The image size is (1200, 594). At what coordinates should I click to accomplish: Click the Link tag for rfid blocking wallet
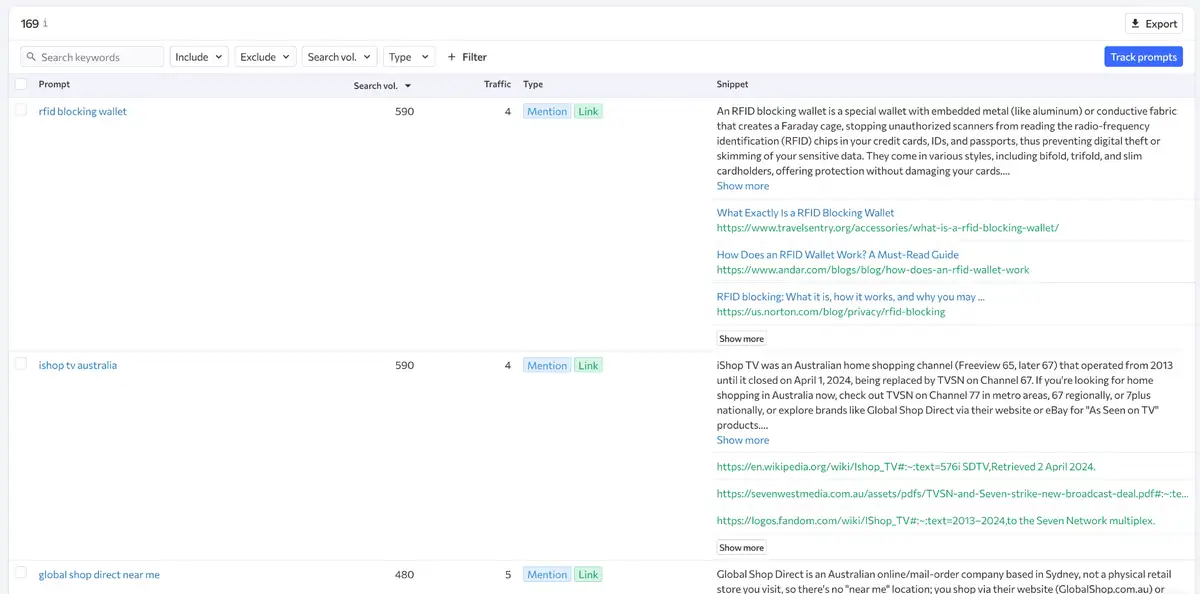point(588,111)
